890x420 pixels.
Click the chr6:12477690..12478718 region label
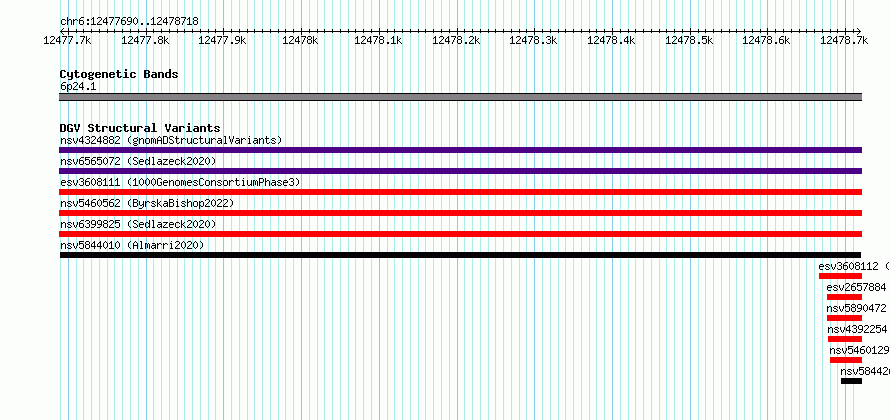129,22
